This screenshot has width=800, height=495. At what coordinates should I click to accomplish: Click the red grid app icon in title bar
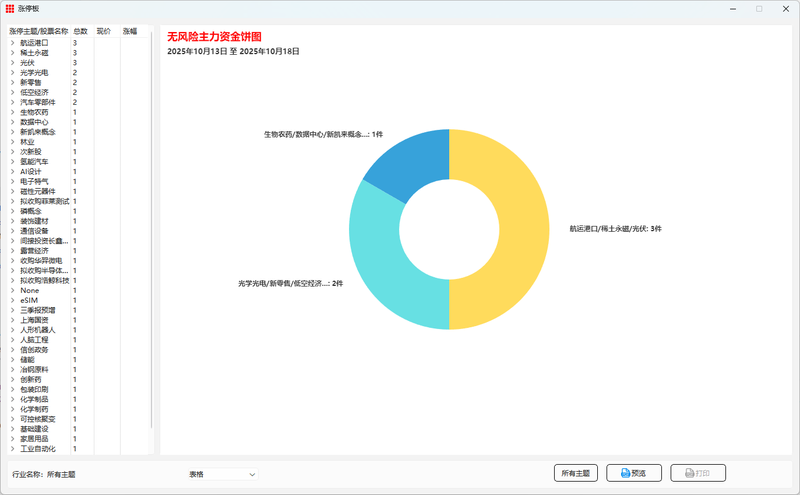pyautogui.click(x=10, y=9)
